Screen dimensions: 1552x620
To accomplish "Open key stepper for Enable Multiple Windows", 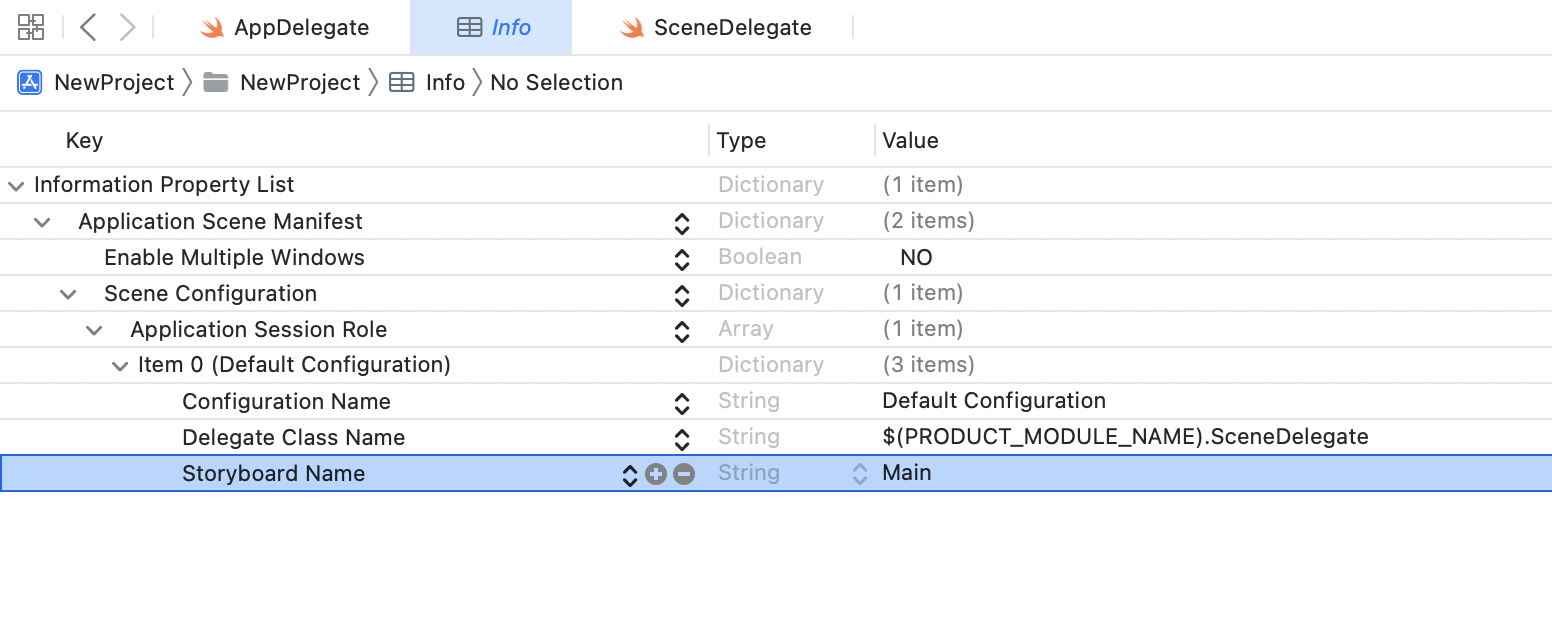I will click(x=682, y=259).
